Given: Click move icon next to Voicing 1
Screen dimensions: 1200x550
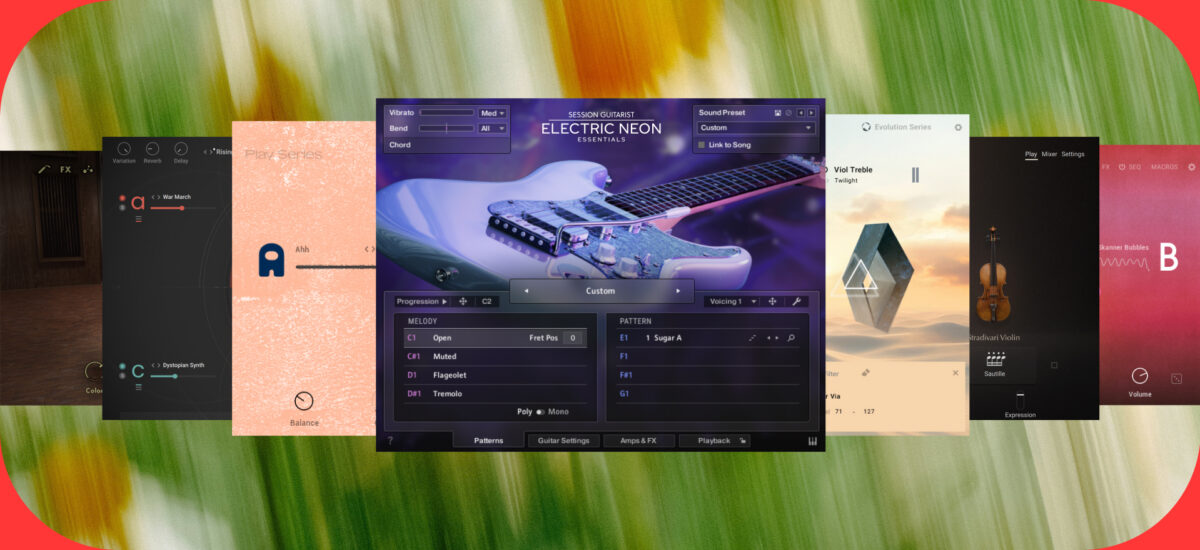Looking at the screenshot, I should tap(773, 301).
